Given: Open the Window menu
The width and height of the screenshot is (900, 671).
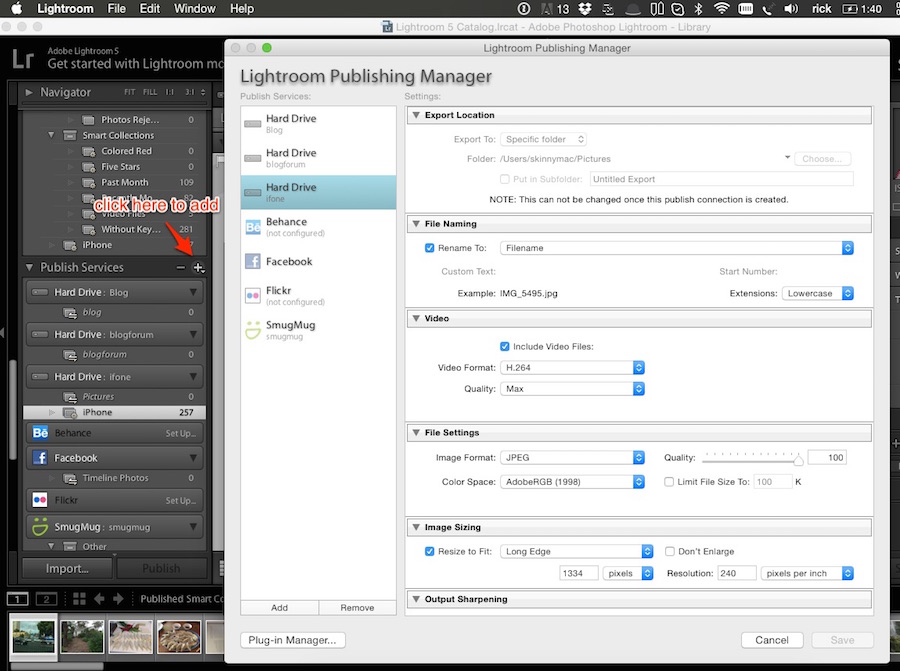Looking at the screenshot, I should [x=195, y=9].
